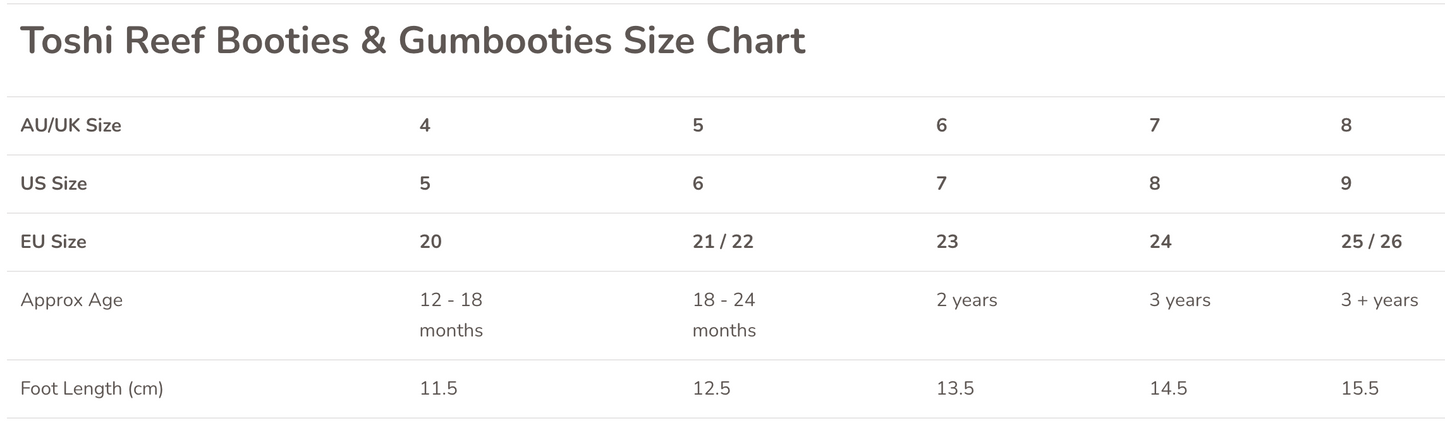Select the 12 - 18 months age cell

point(451,315)
